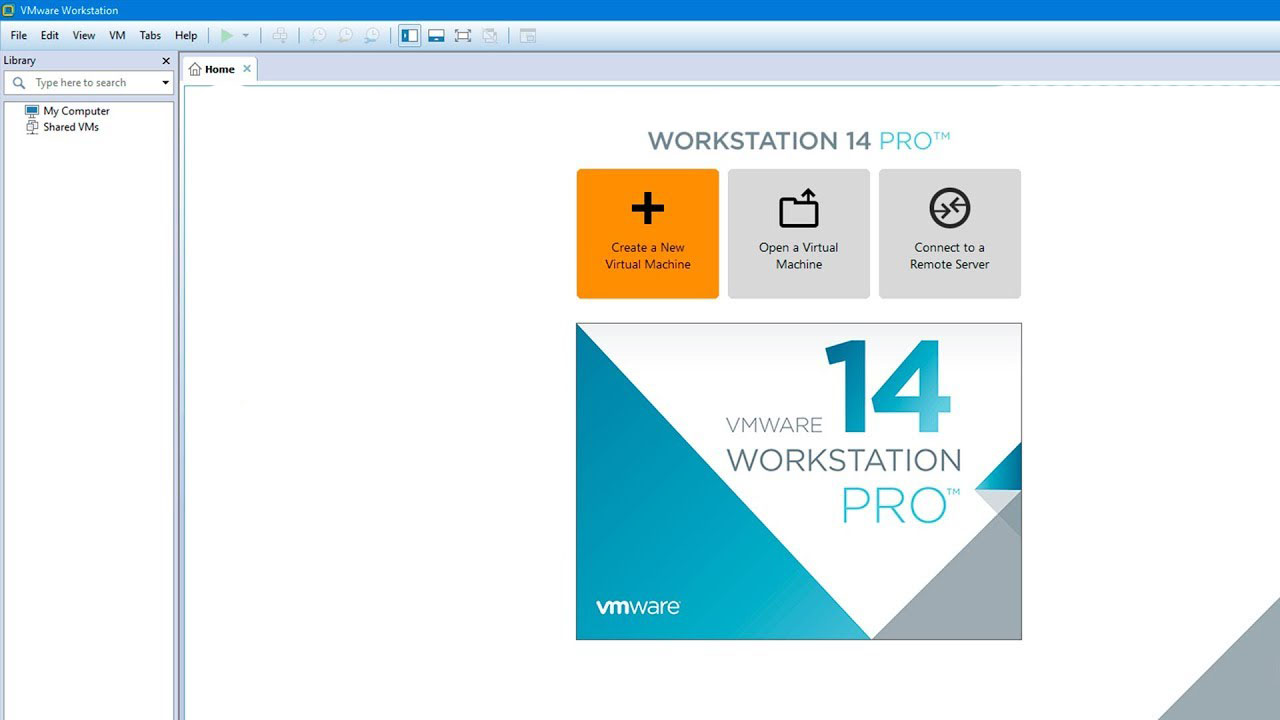Click Open a Virtual Machine

799,233
